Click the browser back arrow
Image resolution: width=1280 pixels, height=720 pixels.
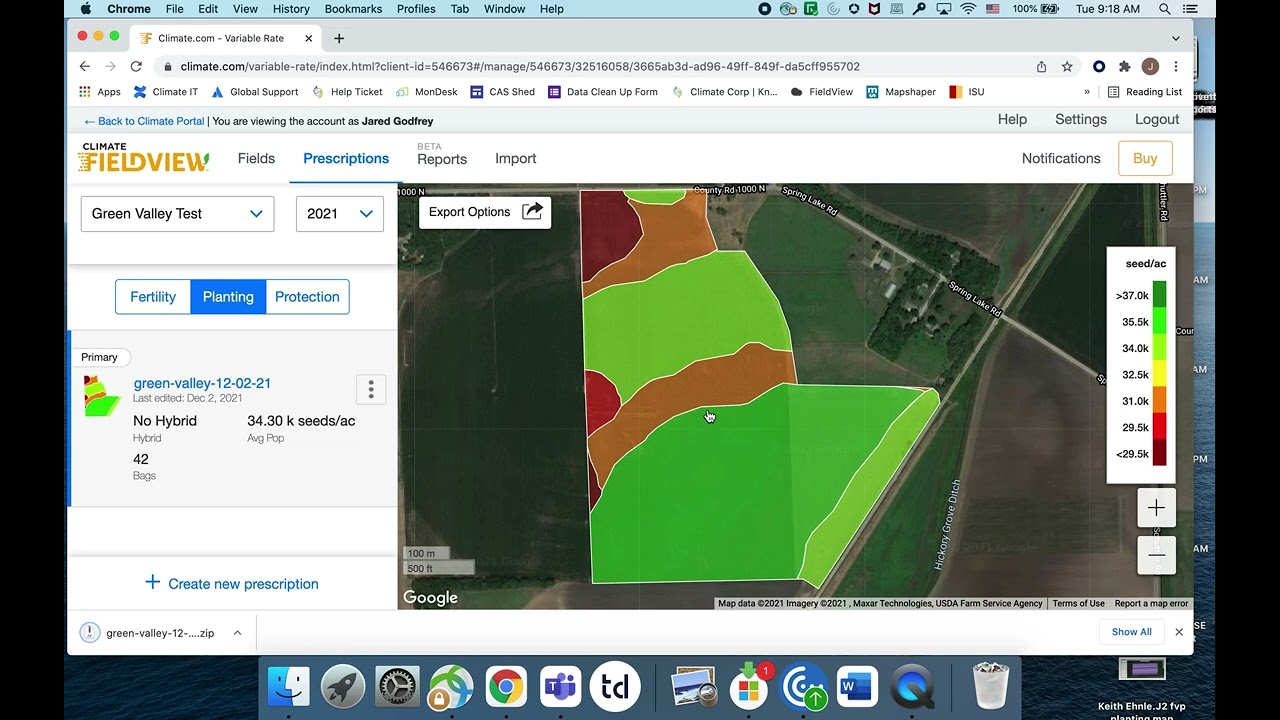pyautogui.click(x=85, y=66)
